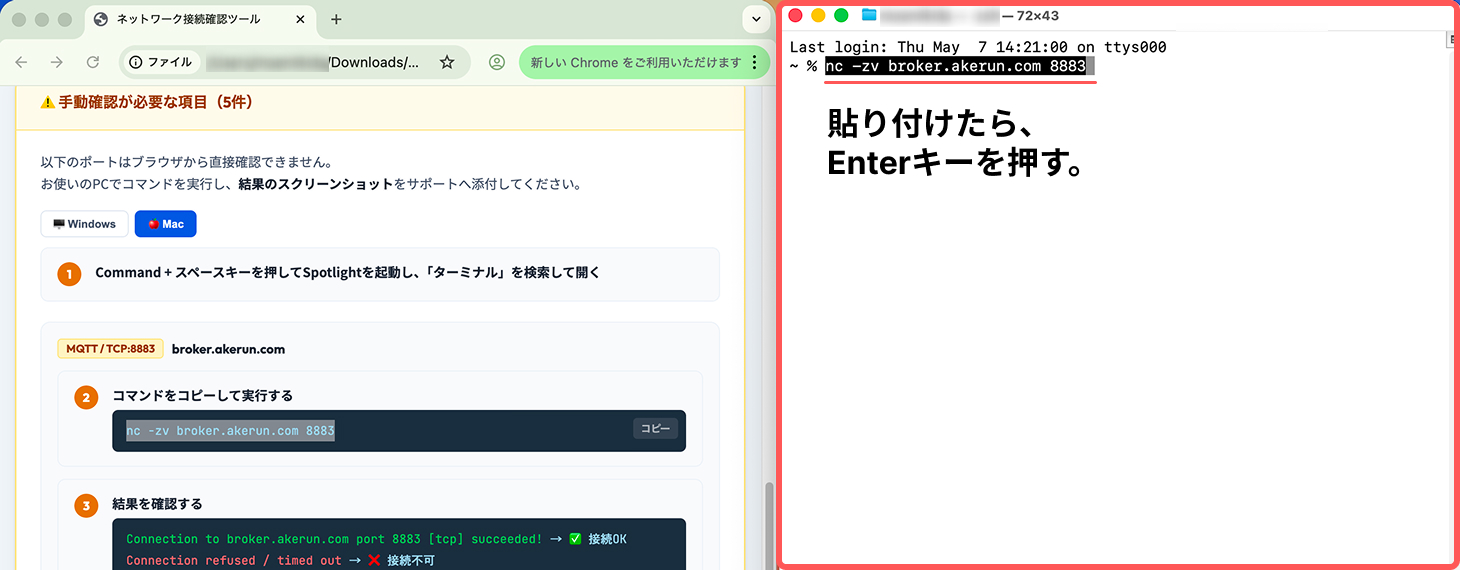
Task: Click the nc -zv command code block
Action: point(399,431)
